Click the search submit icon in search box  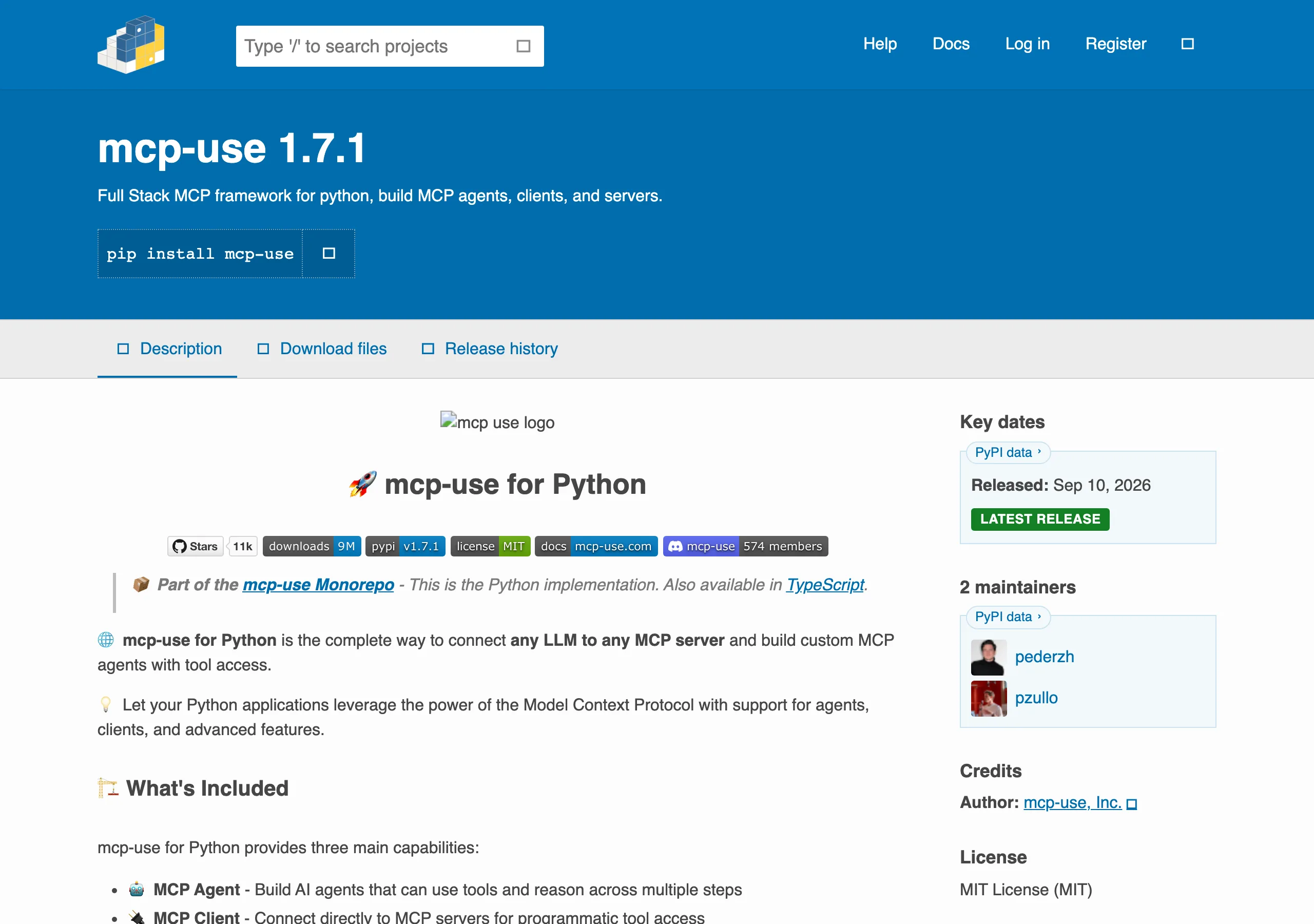click(523, 46)
